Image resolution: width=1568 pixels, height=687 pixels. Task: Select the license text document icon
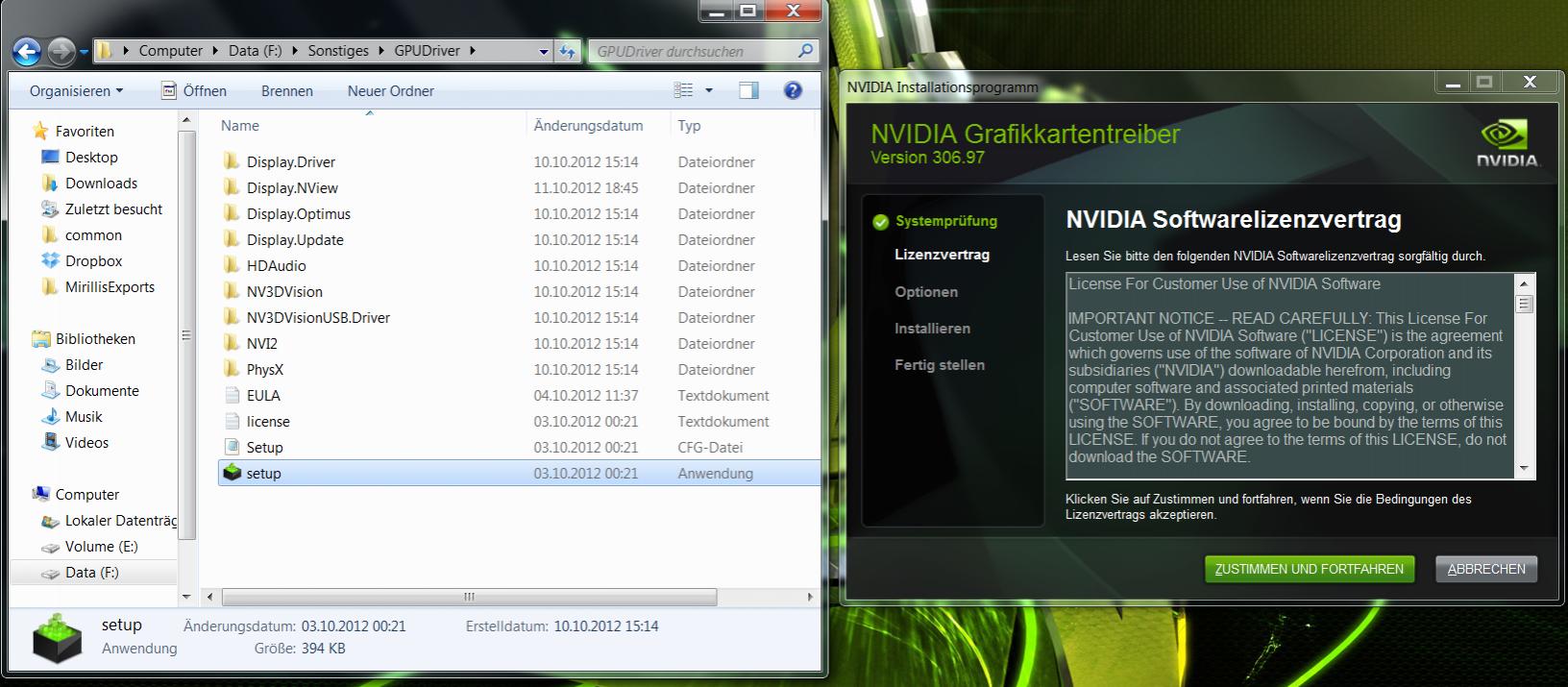tap(232, 421)
